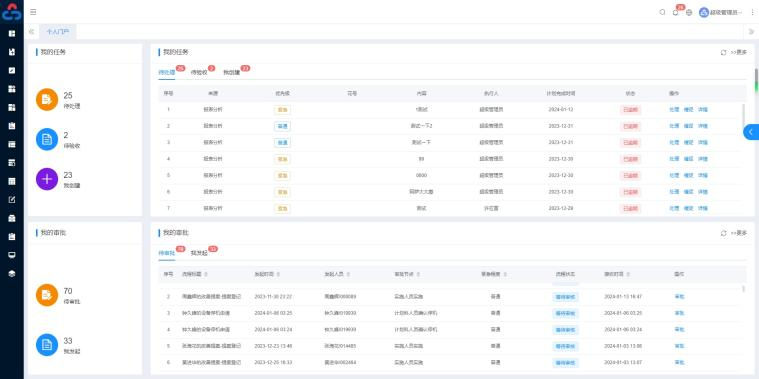
Task: Open the stacked layers icon in the left sidebar
Action: (x=12, y=273)
